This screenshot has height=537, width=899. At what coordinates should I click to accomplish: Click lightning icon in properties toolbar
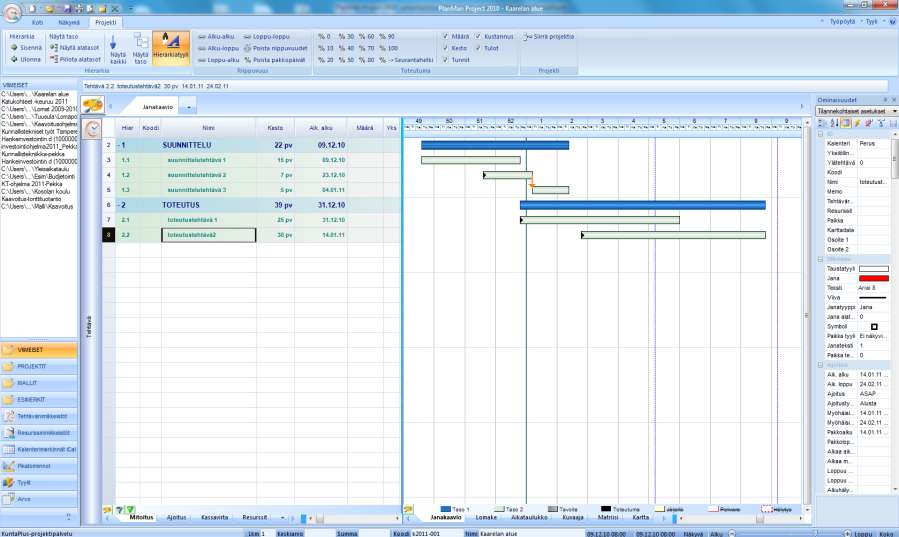click(857, 123)
